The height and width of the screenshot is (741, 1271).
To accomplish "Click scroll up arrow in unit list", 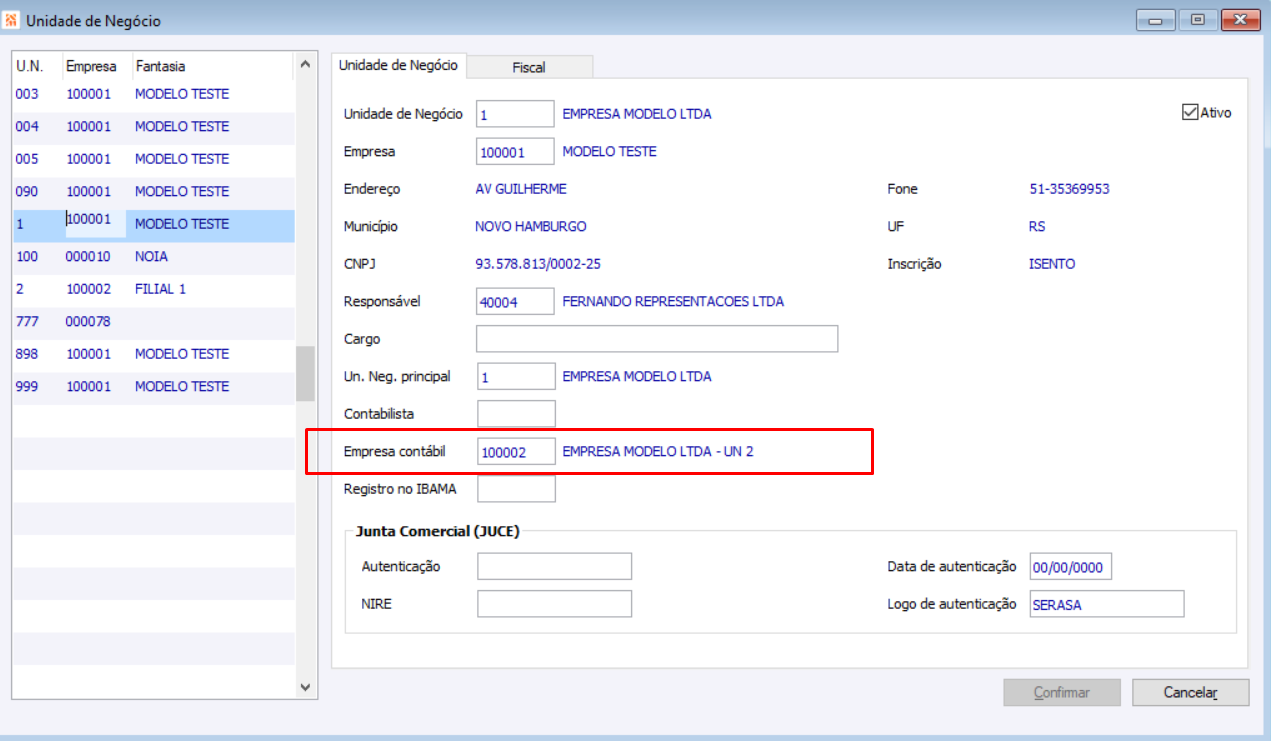I will 305,66.
